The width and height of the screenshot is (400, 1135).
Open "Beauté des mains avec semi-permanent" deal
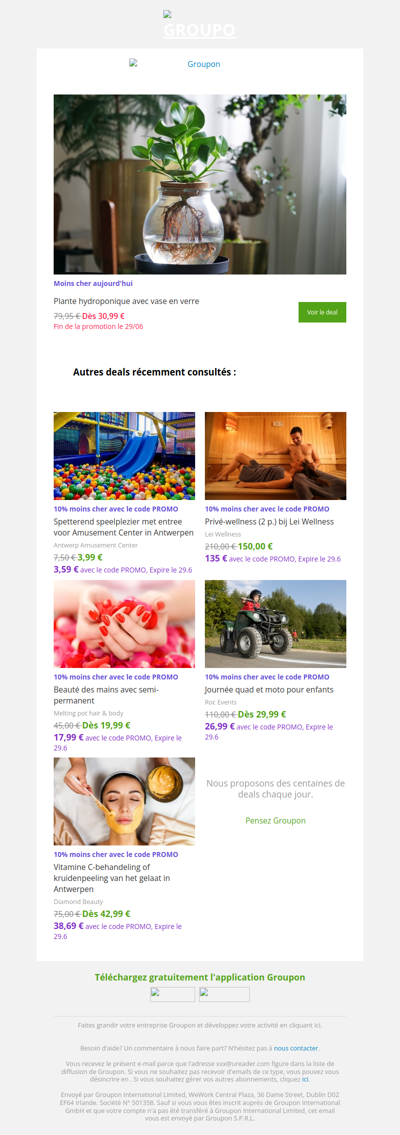106,695
